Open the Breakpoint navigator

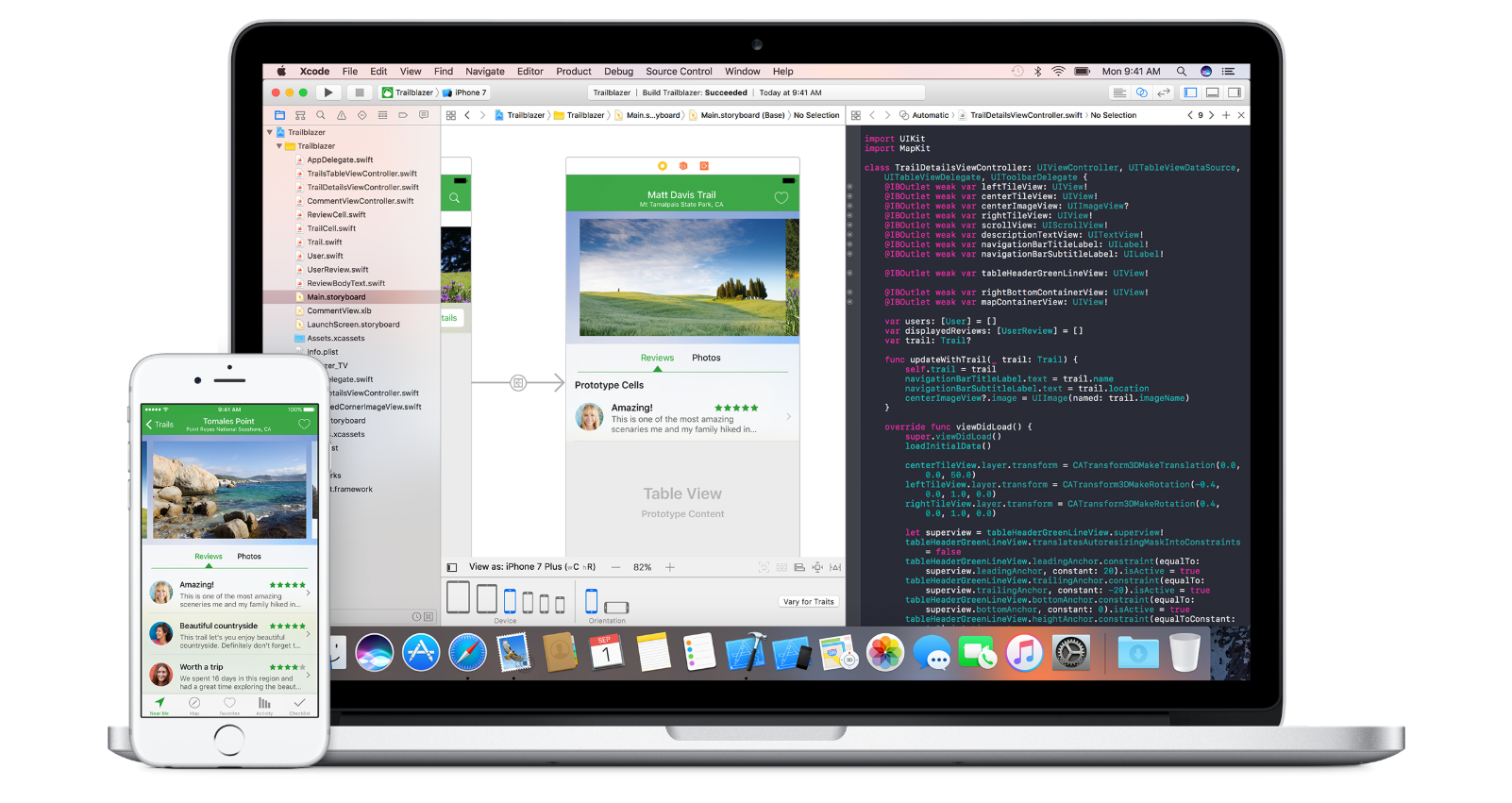403,115
